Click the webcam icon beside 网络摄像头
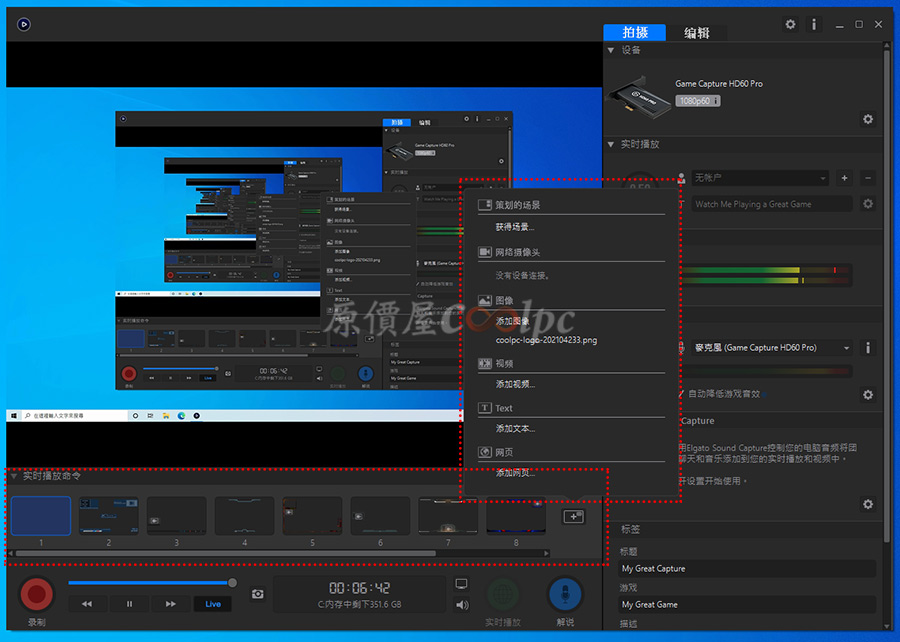Screen dimensions: 900x642 pyautogui.click(x=484, y=252)
